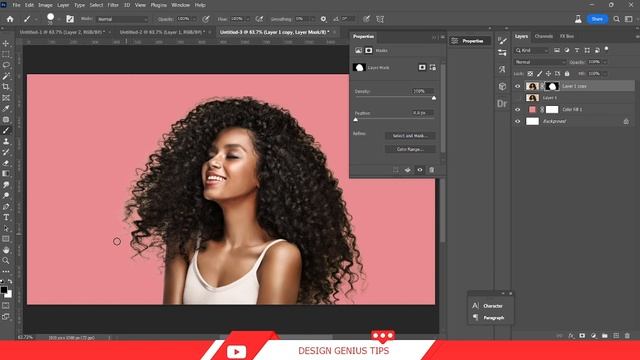Open the Smoothing value dropdown
The image size is (640, 360).
313,19
